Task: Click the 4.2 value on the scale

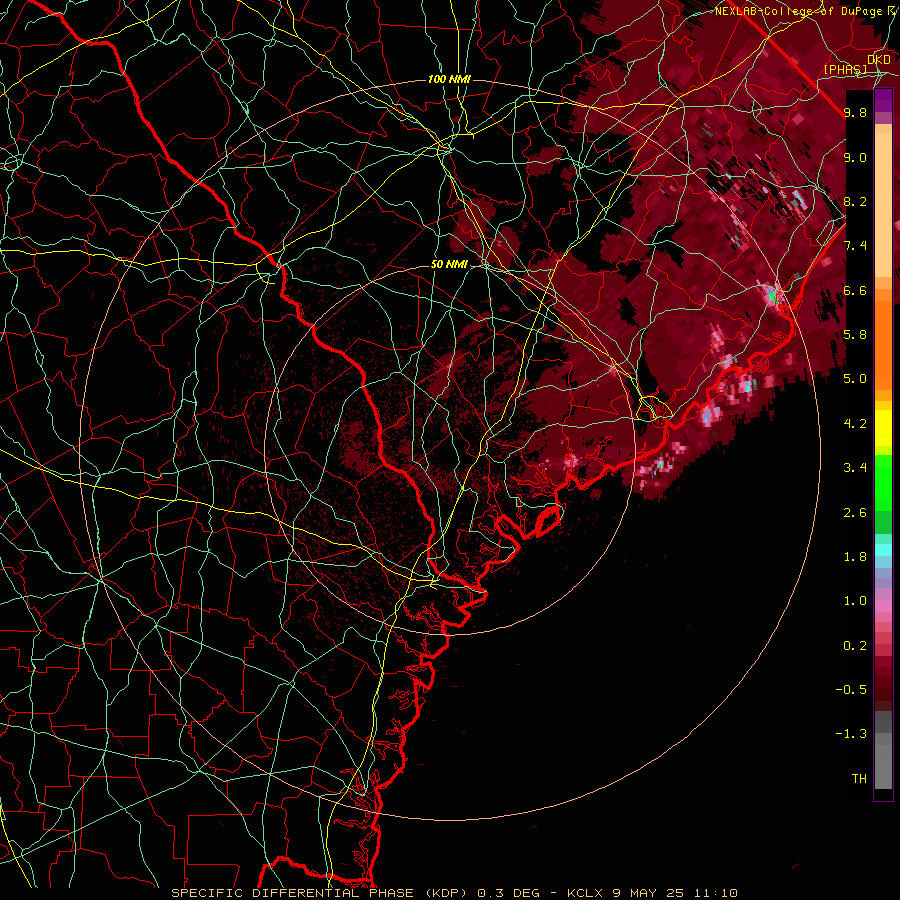Action: coord(855,424)
